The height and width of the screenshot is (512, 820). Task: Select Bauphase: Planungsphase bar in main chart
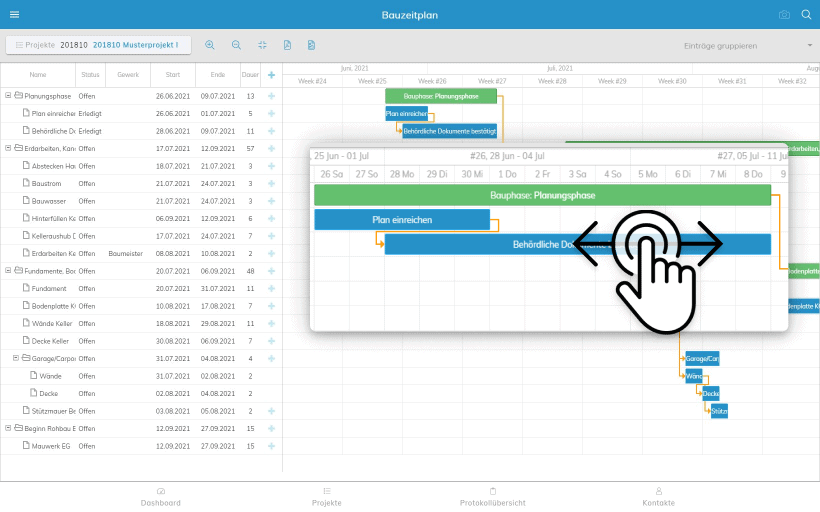pyautogui.click(x=441, y=96)
